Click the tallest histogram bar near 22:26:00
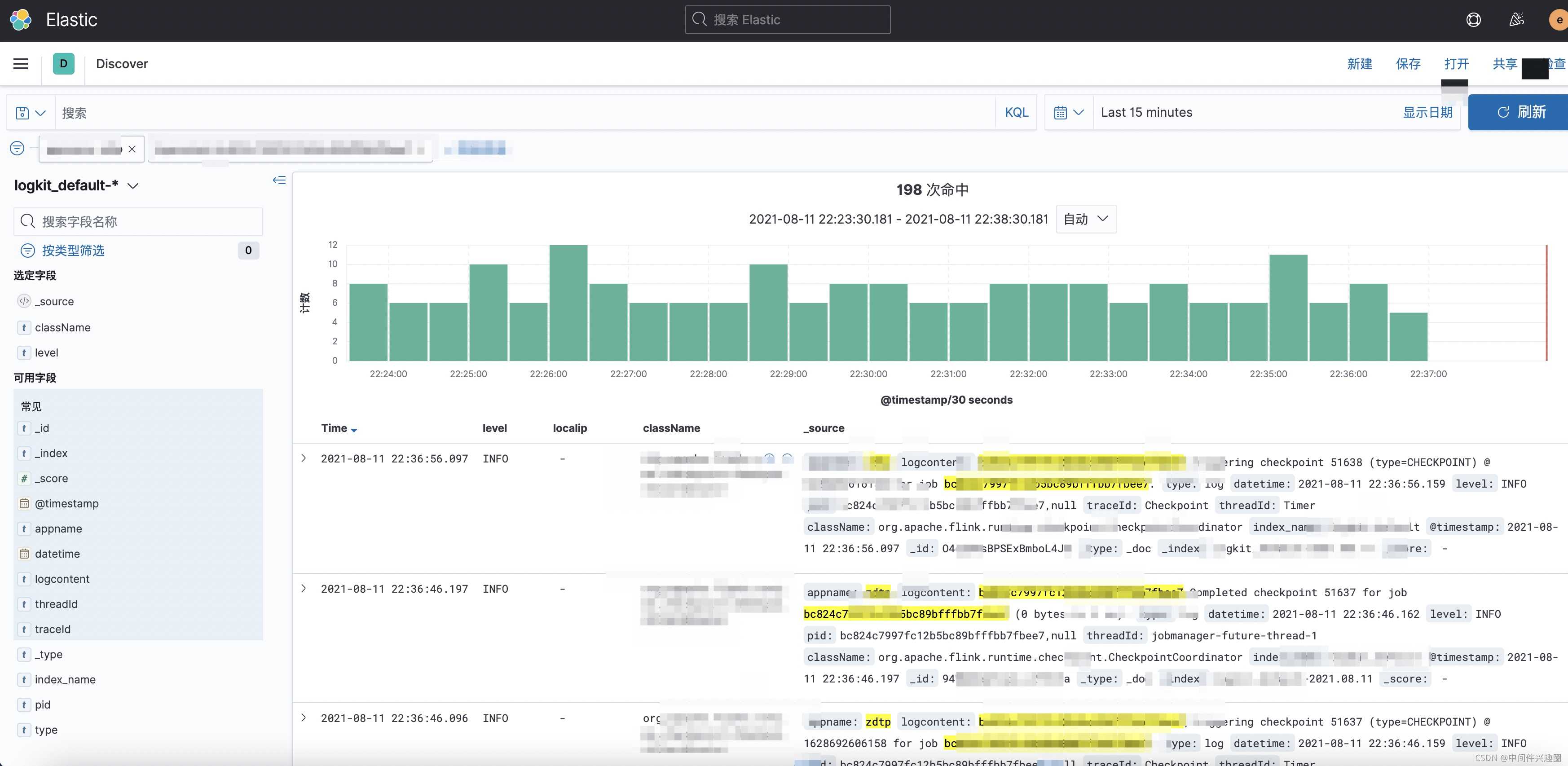Screen dimensions: 1568x766 [x=568, y=303]
